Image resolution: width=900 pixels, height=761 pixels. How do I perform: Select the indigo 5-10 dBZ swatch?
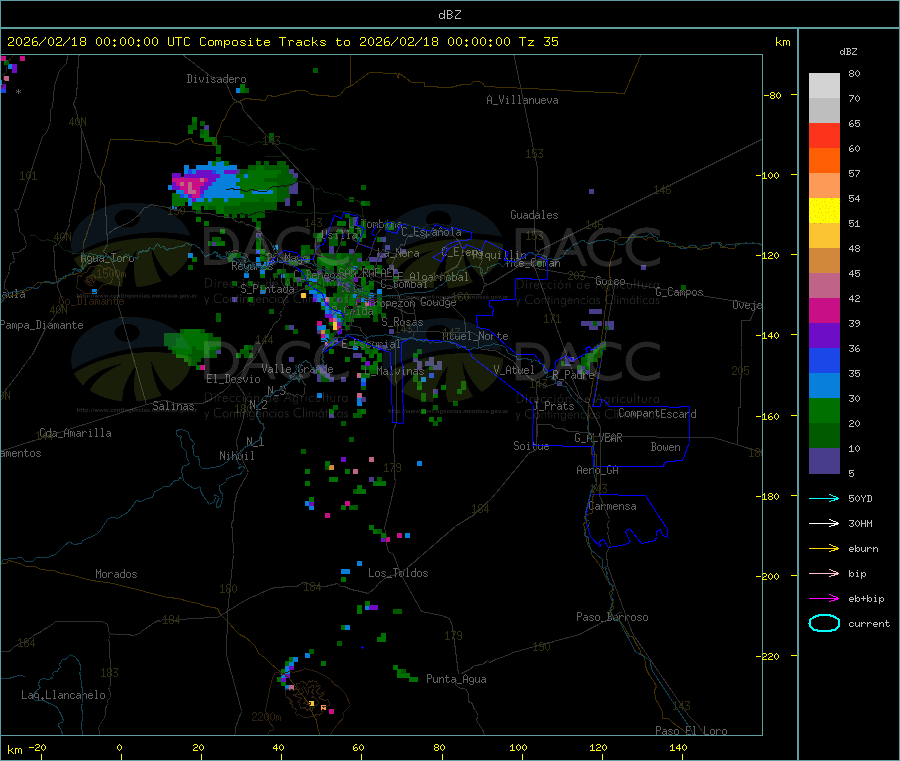coord(824,460)
